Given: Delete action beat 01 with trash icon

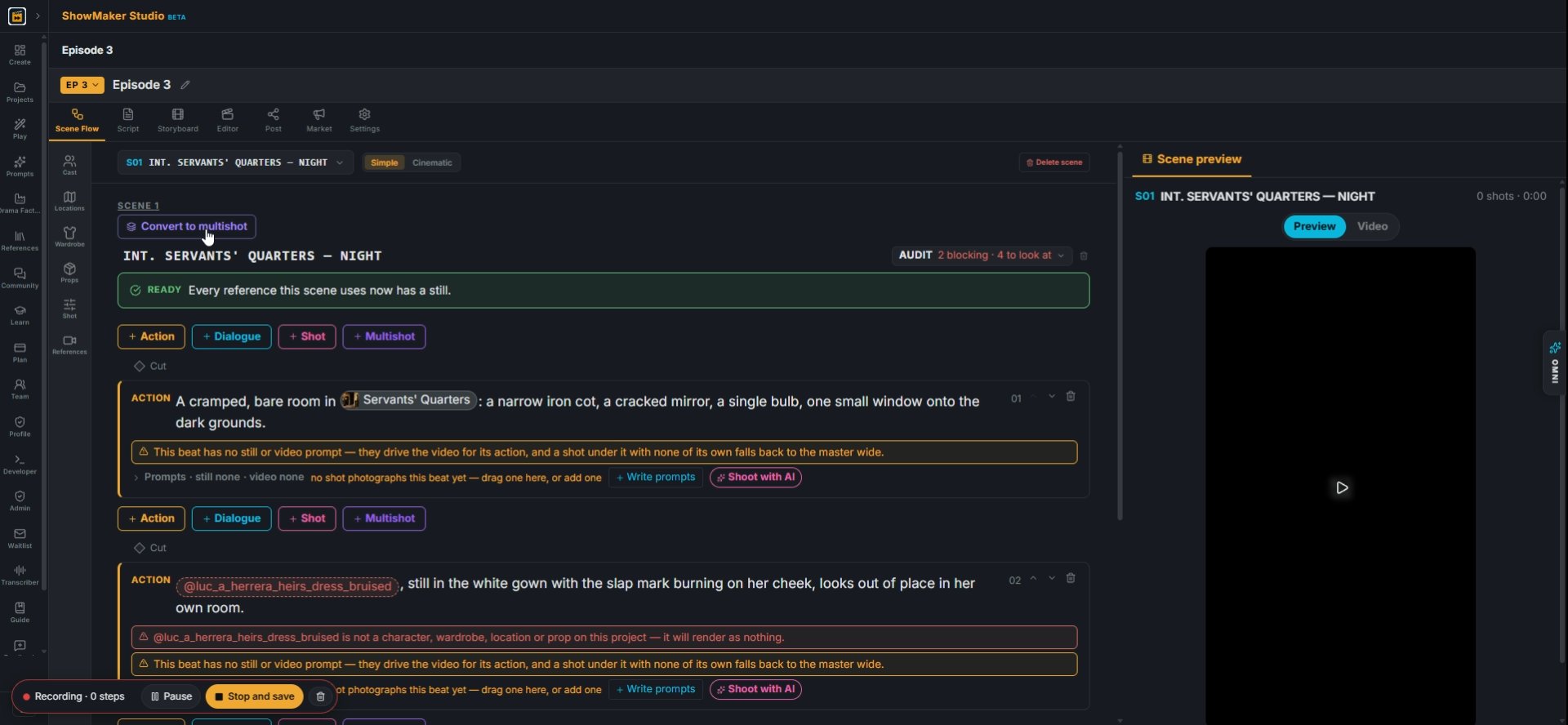Looking at the screenshot, I should tap(1071, 397).
